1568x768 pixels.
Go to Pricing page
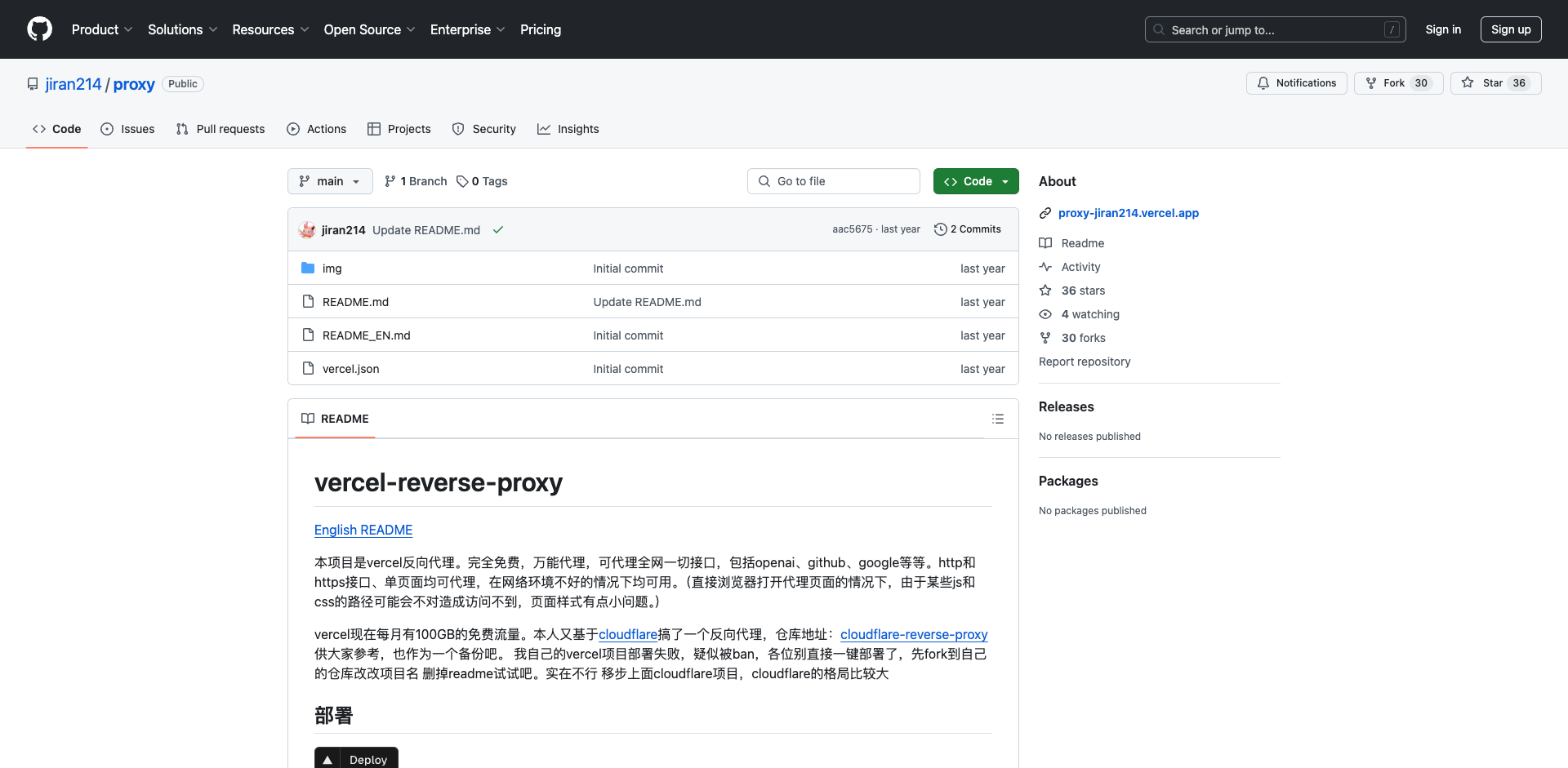pos(541,29)
